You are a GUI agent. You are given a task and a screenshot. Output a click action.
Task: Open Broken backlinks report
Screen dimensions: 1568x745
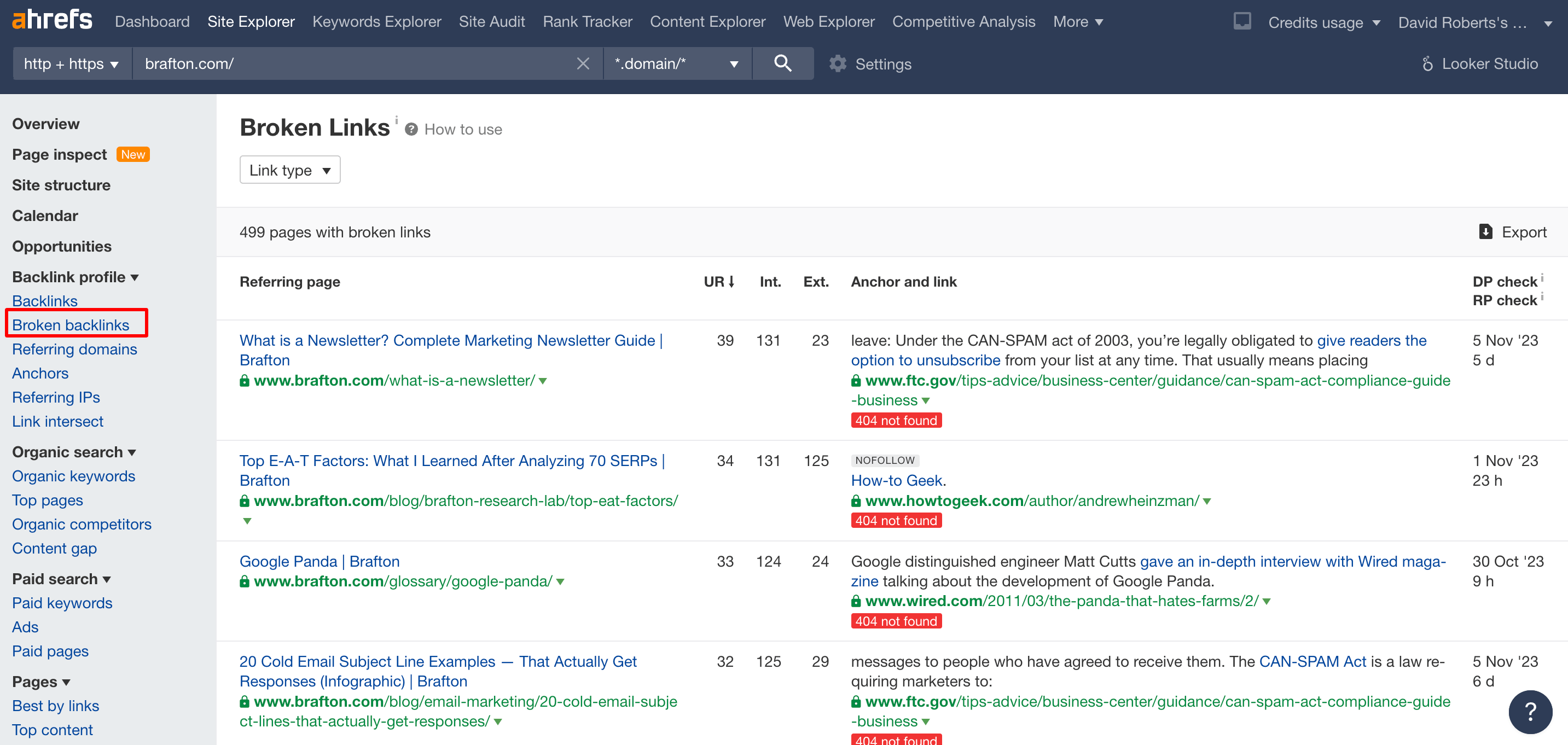coord(71,325)
